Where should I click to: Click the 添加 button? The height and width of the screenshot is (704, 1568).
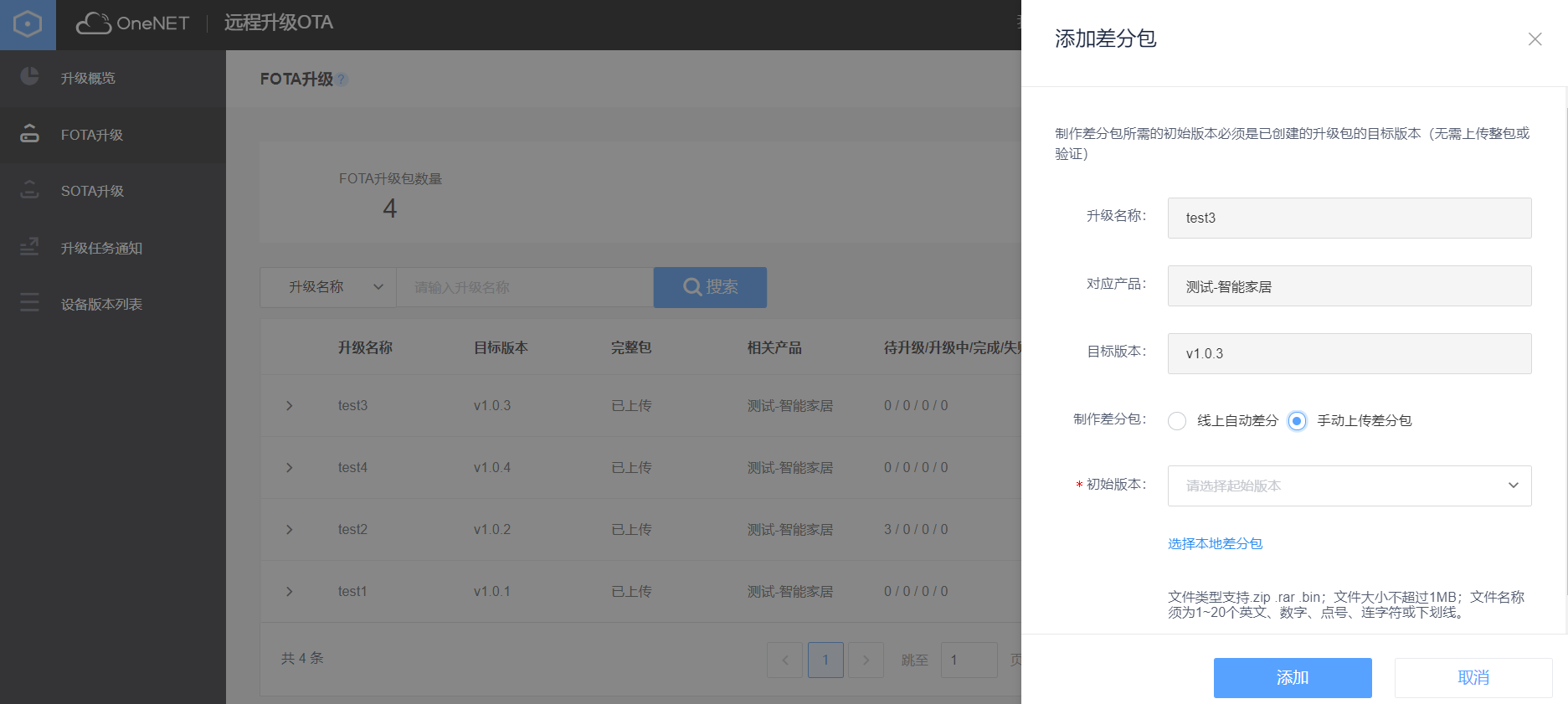click(1293, 678)
